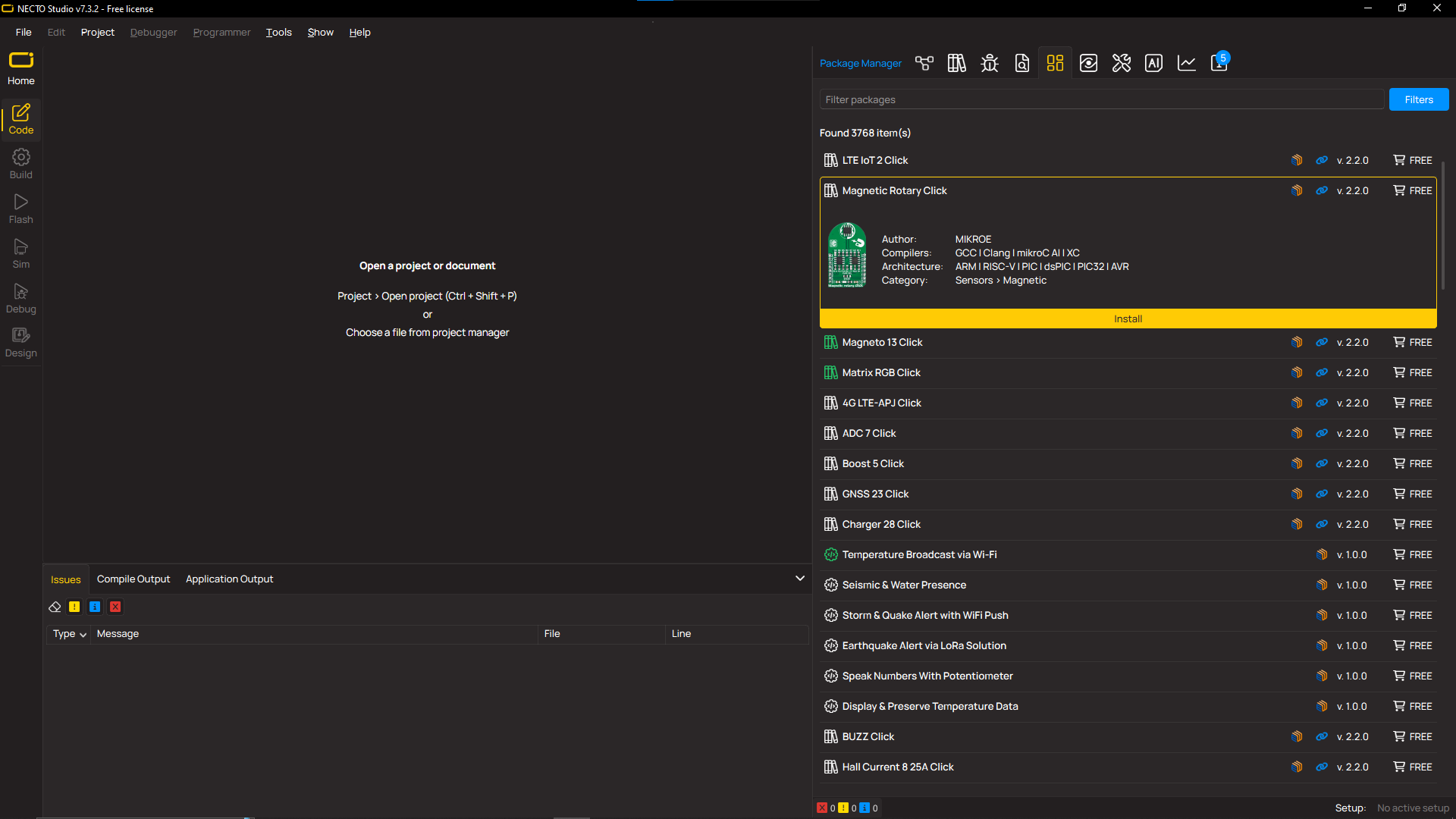
Task: Open the Design sidebar icon
Action: pos(20,342)
